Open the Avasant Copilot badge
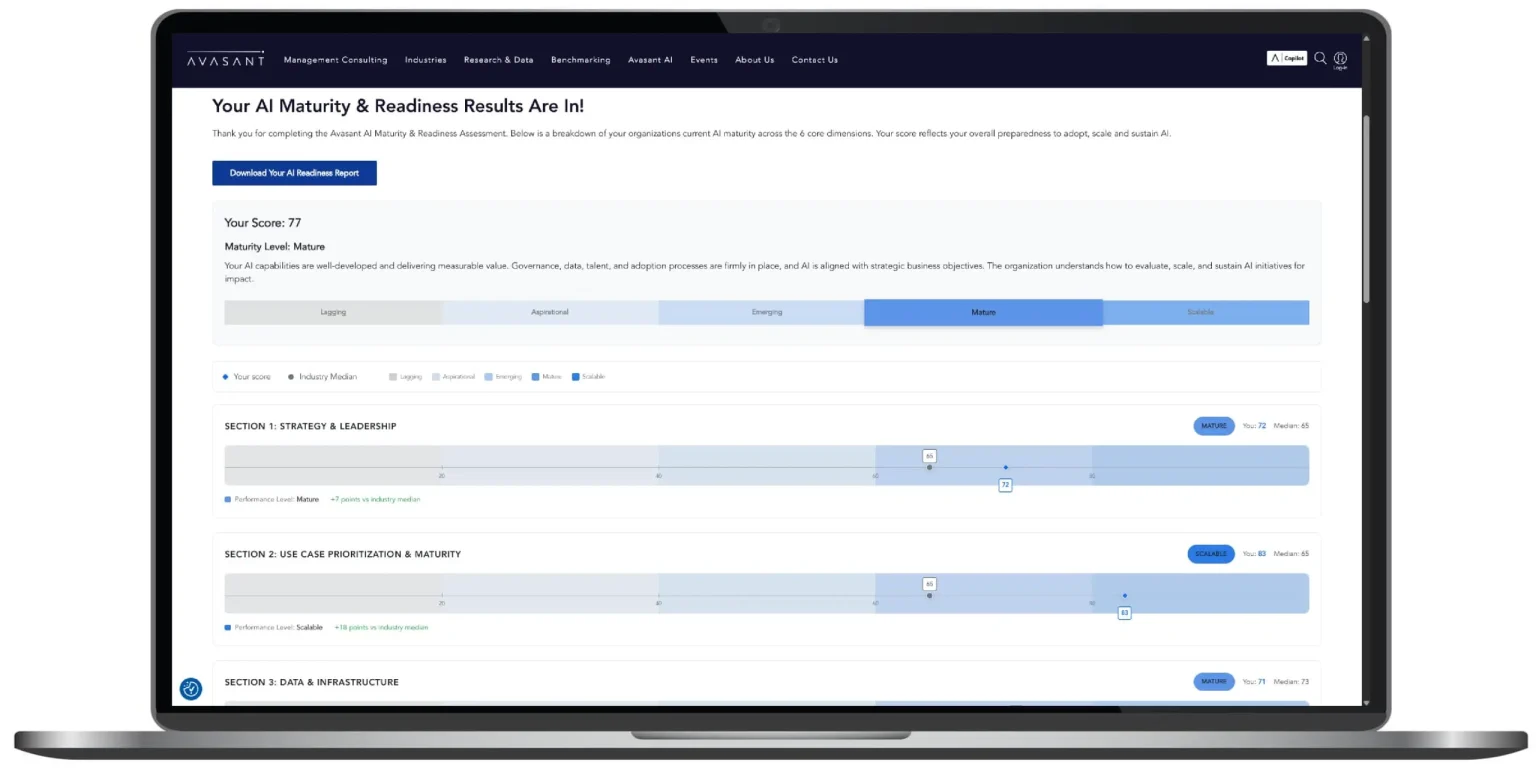This screenshot has height=781, width=1536. [x=1286, y=58]
